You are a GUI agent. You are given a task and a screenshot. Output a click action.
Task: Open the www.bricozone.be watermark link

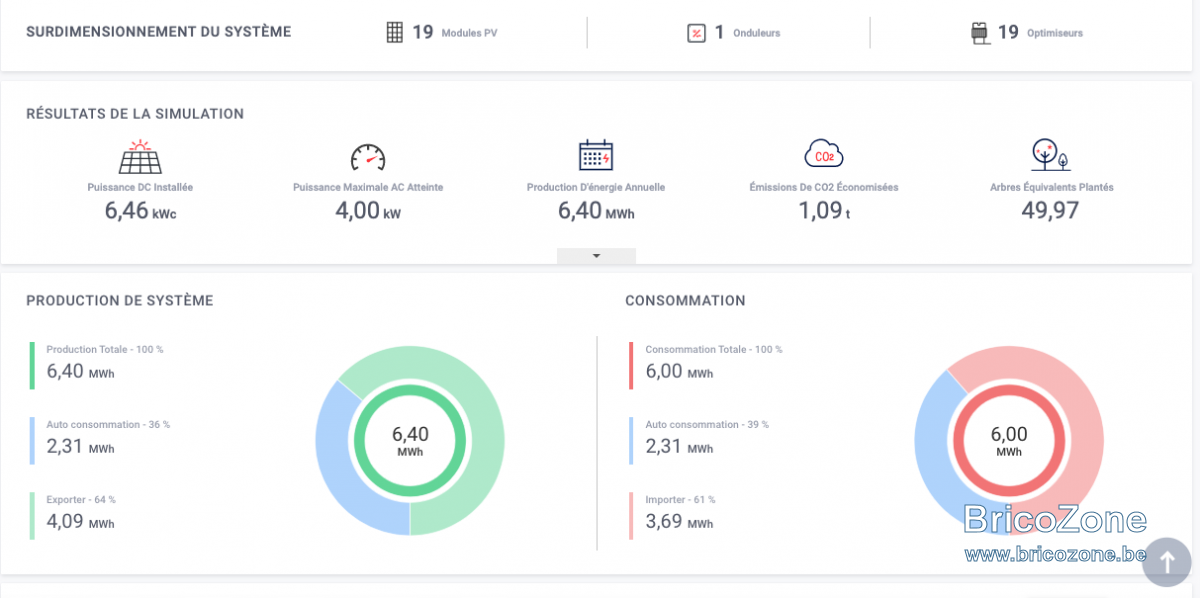(1055, 553)
